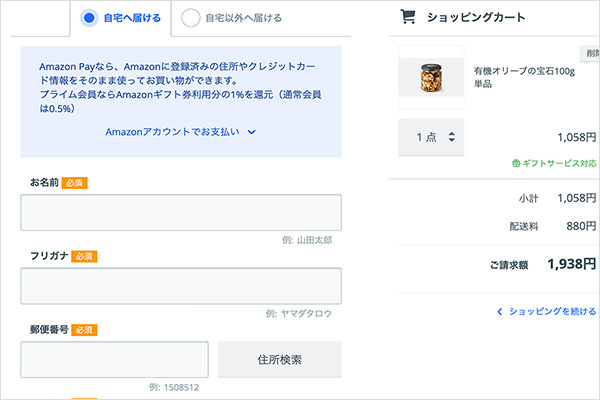
Task: Click the left chevron beside ショッピングを続ける
Action: click(499, 312)
